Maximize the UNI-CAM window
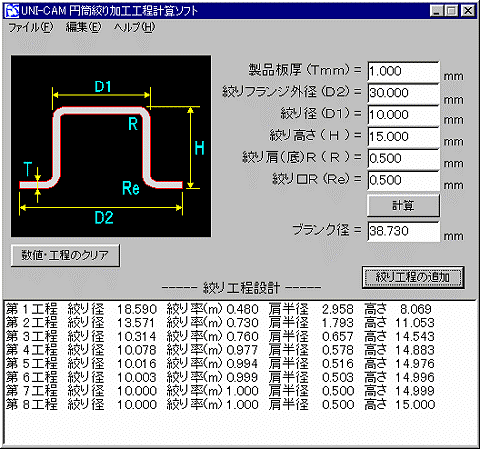The image size is (480, 449). coord(451,11)
